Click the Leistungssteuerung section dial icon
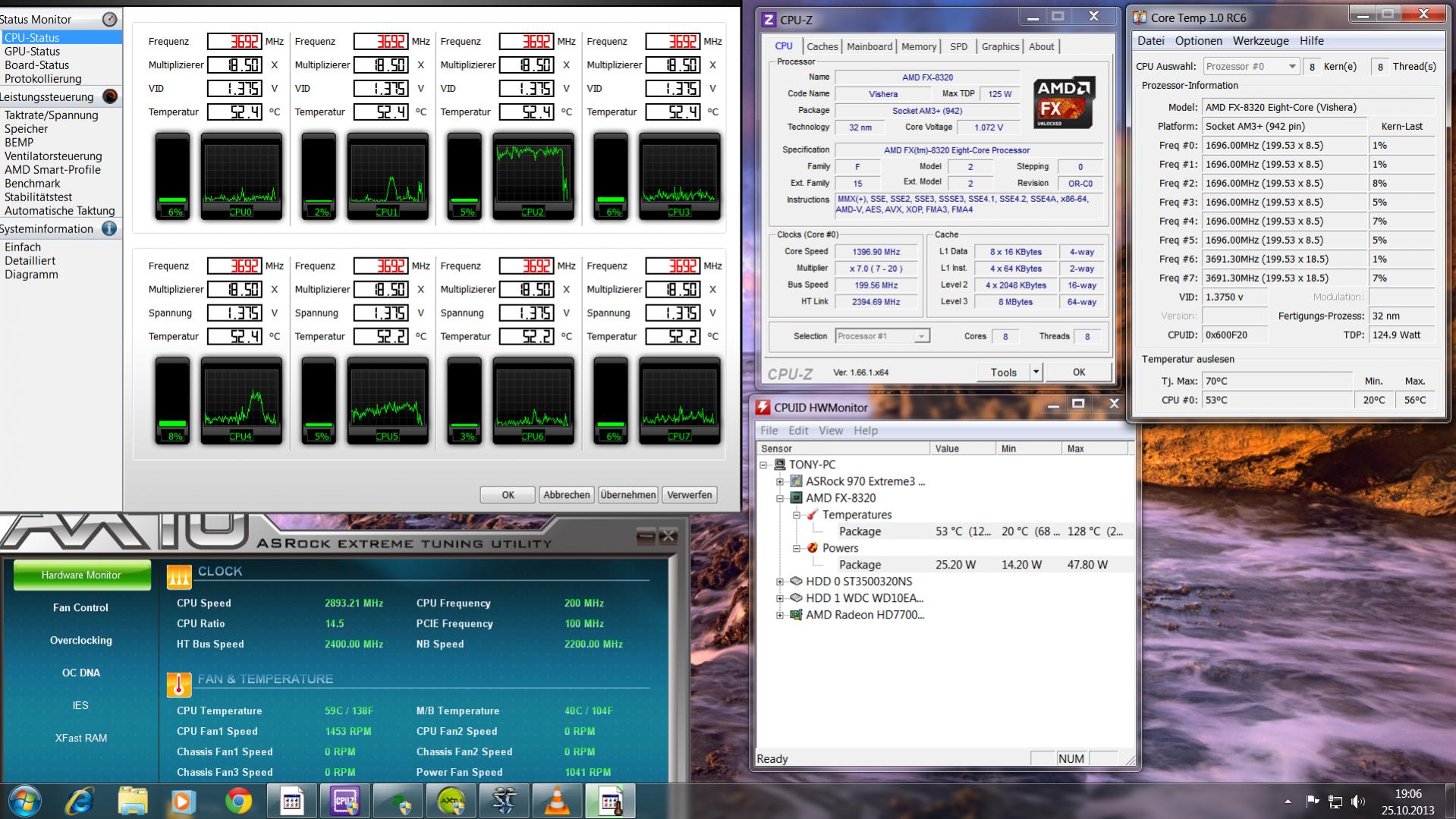Viewport: 1456px width, 819px height. [x=110, y=96]
